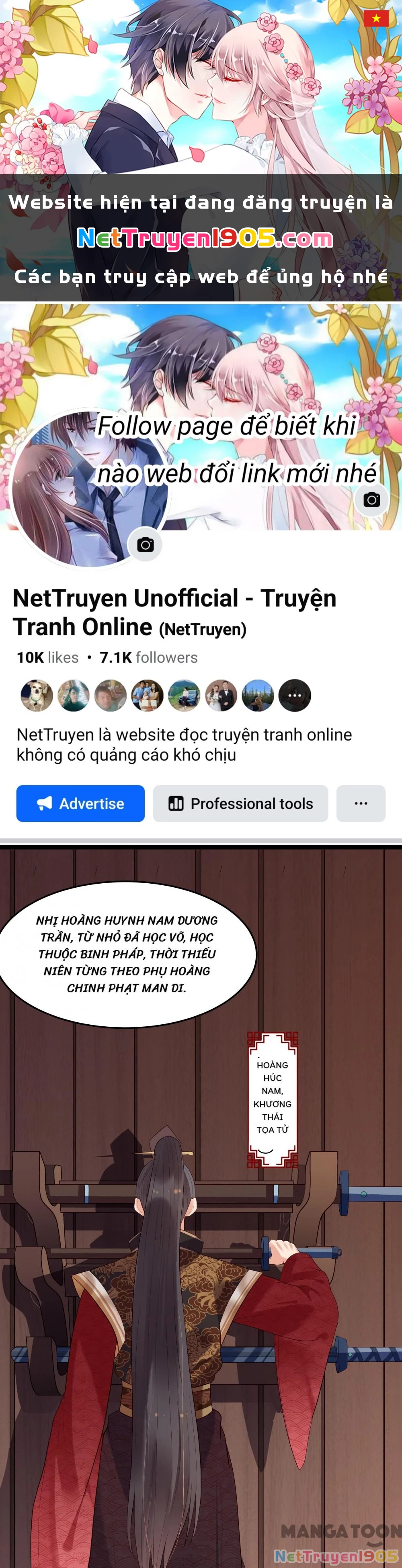Screen dimensions: 402x1568
Task: Open the three-dot more options button
Action: coord(361,803)
